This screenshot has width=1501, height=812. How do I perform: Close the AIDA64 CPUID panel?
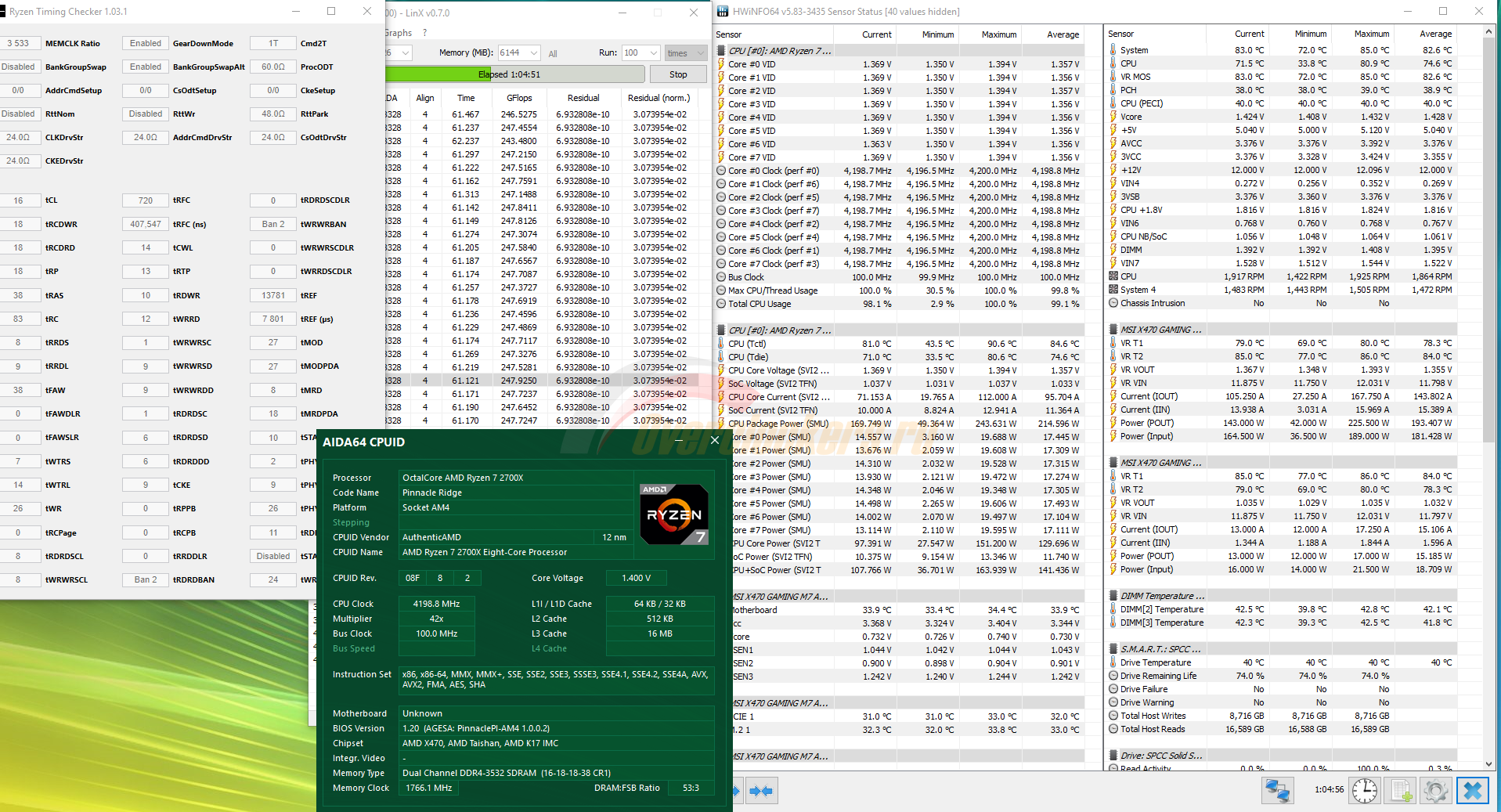[x=714, y=441]
